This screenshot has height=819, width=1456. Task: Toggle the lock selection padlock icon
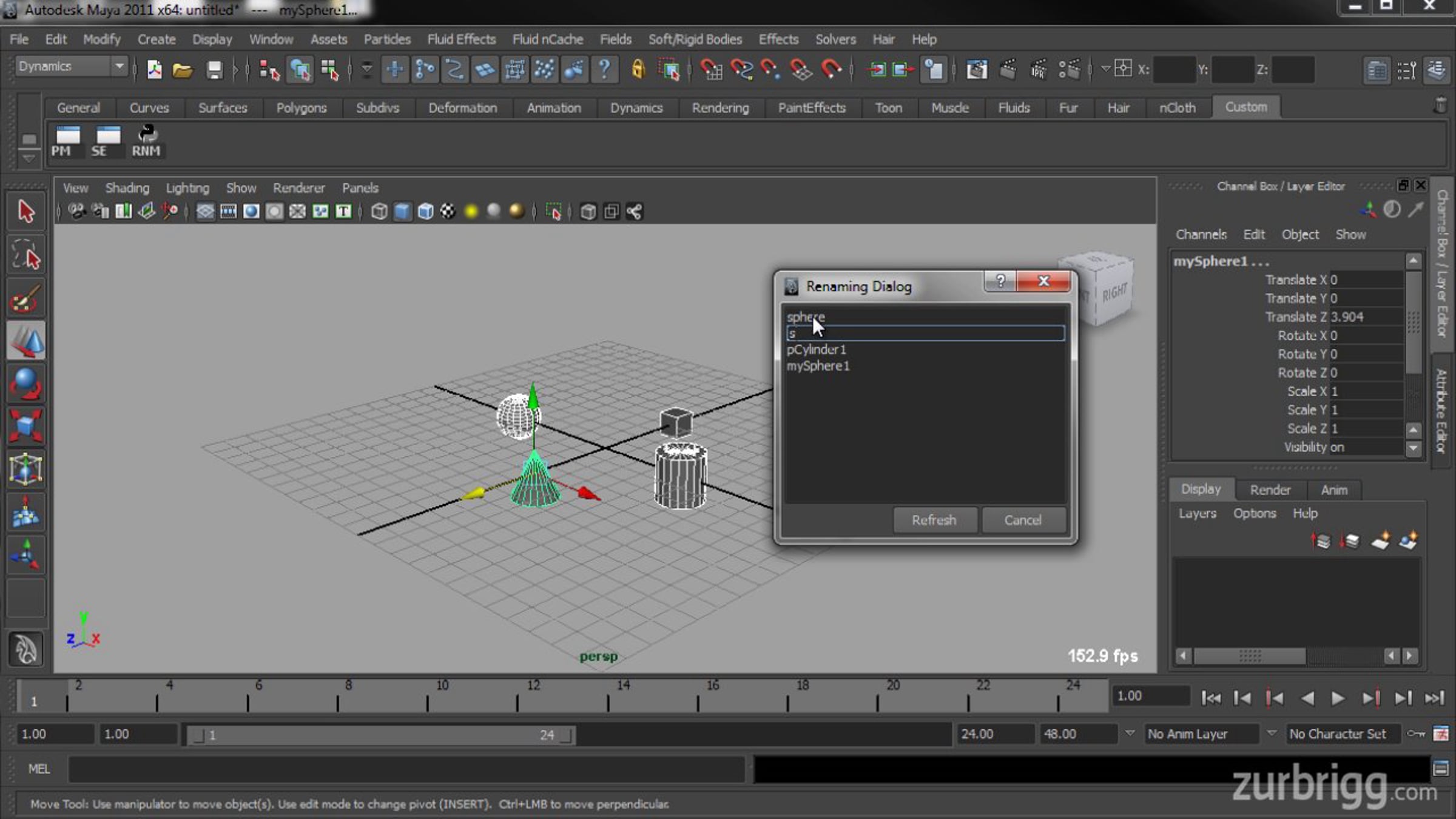[637, 70]
